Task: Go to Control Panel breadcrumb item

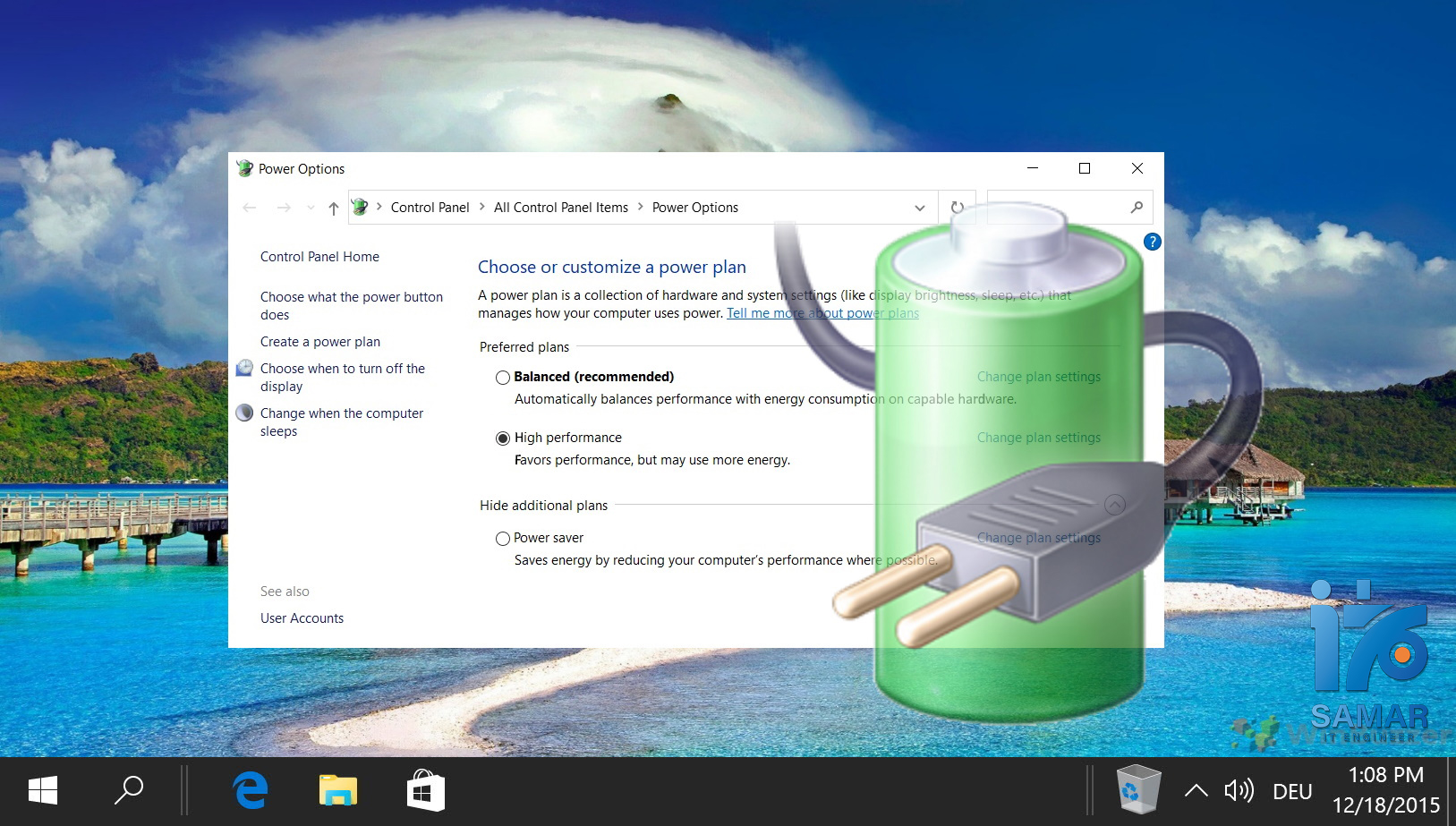Action: [430, 208]
